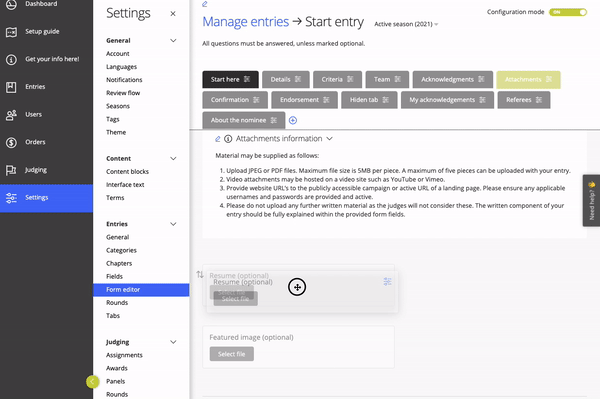Click drag handle on Hiden tab

385,100
